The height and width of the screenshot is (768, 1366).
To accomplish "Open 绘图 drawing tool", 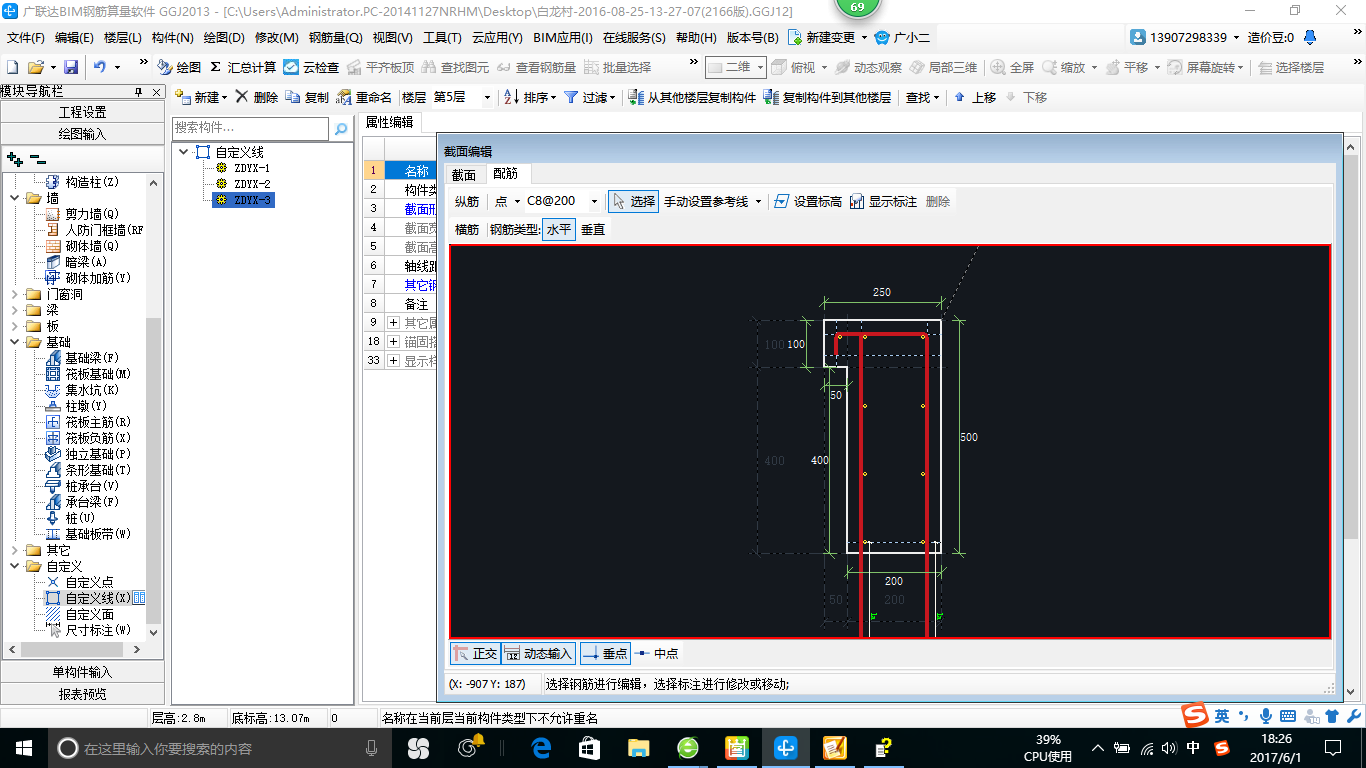I will [x=180, y=68].
